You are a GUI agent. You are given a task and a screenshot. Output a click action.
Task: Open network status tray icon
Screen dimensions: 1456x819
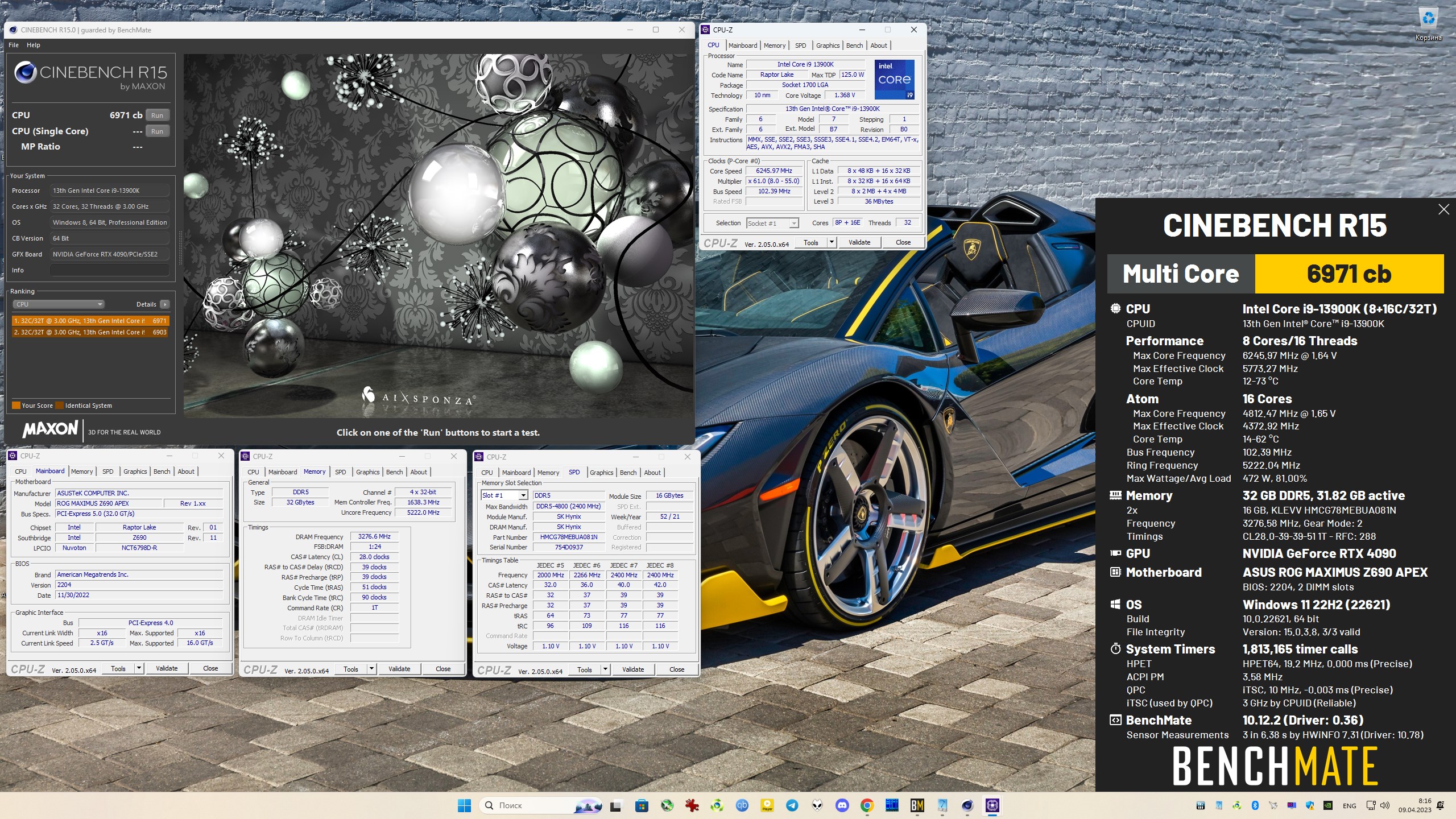click(x=1371, y=805)
